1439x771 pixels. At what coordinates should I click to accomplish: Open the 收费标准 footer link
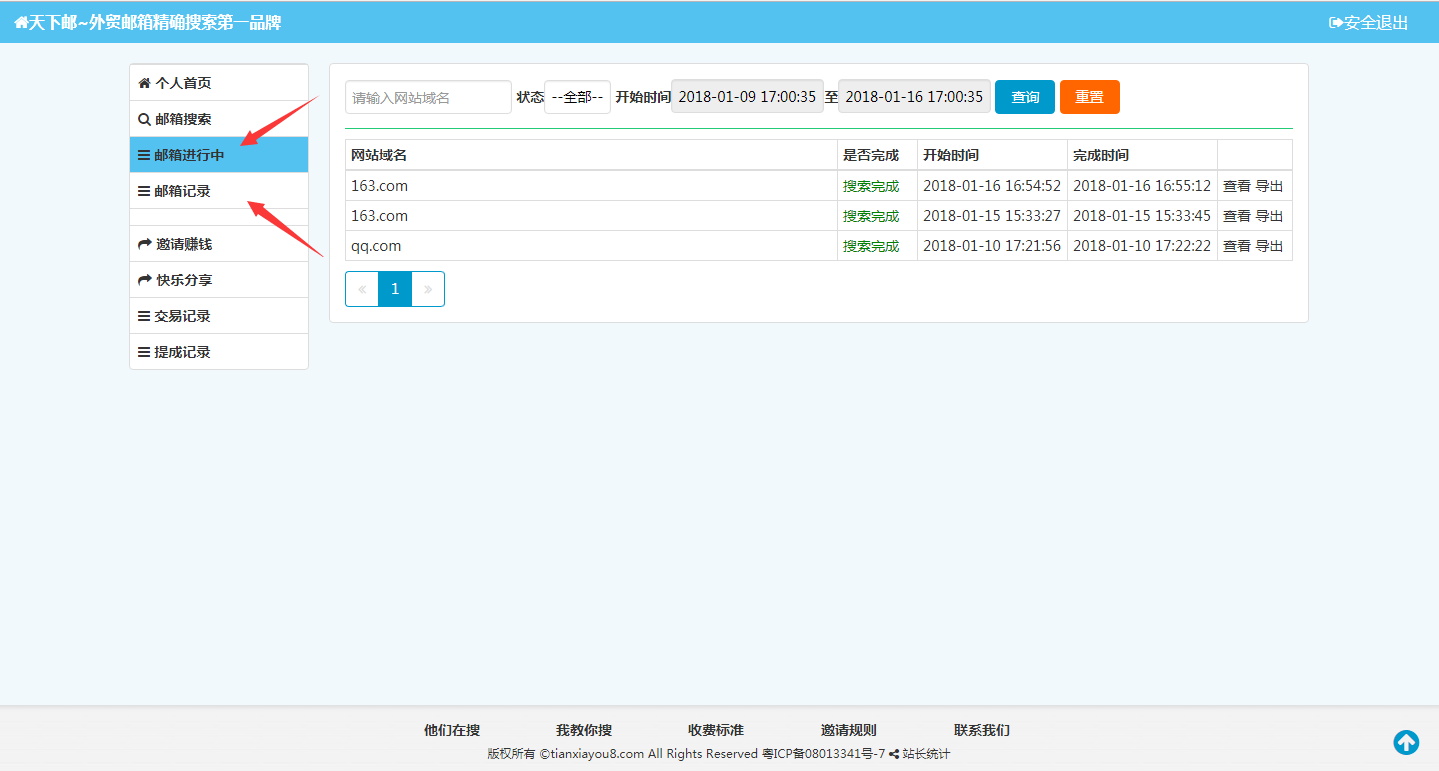[716, 730]
